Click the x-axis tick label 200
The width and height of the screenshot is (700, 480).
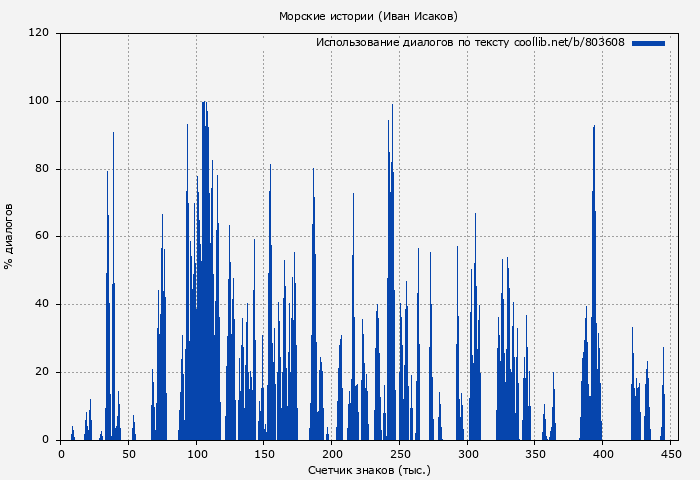[332, 454]
